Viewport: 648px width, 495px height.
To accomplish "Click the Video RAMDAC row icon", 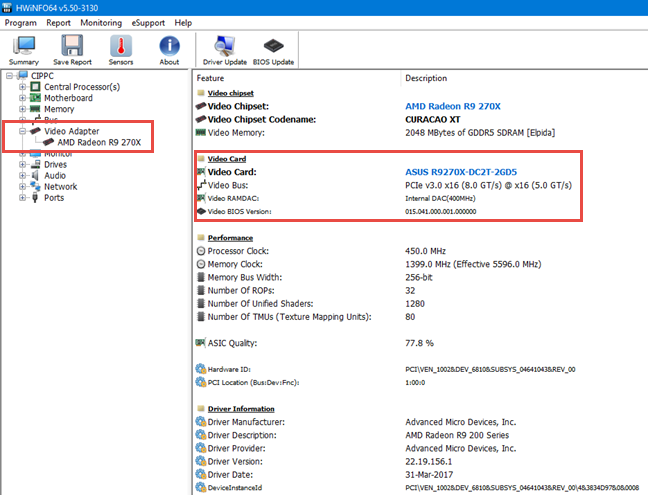I will [x=201, y=198].
